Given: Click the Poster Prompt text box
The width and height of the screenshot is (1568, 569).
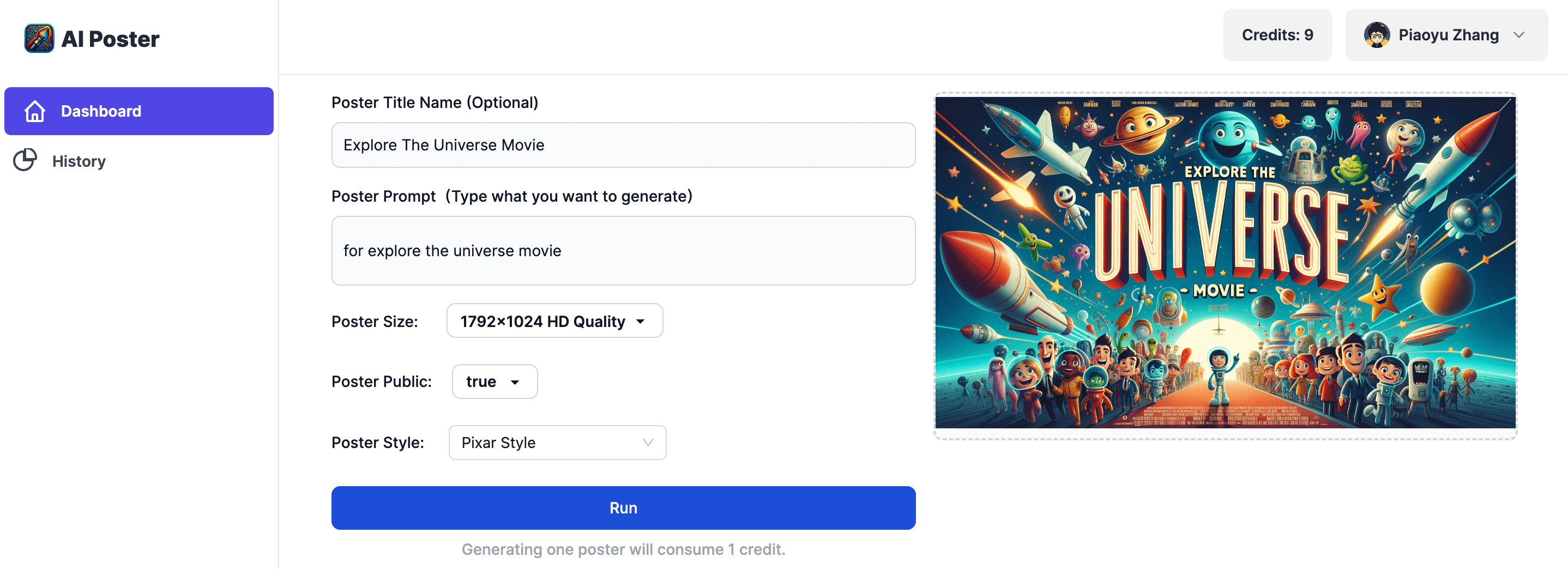Looking at the screenshot, I should click(623, 250).
